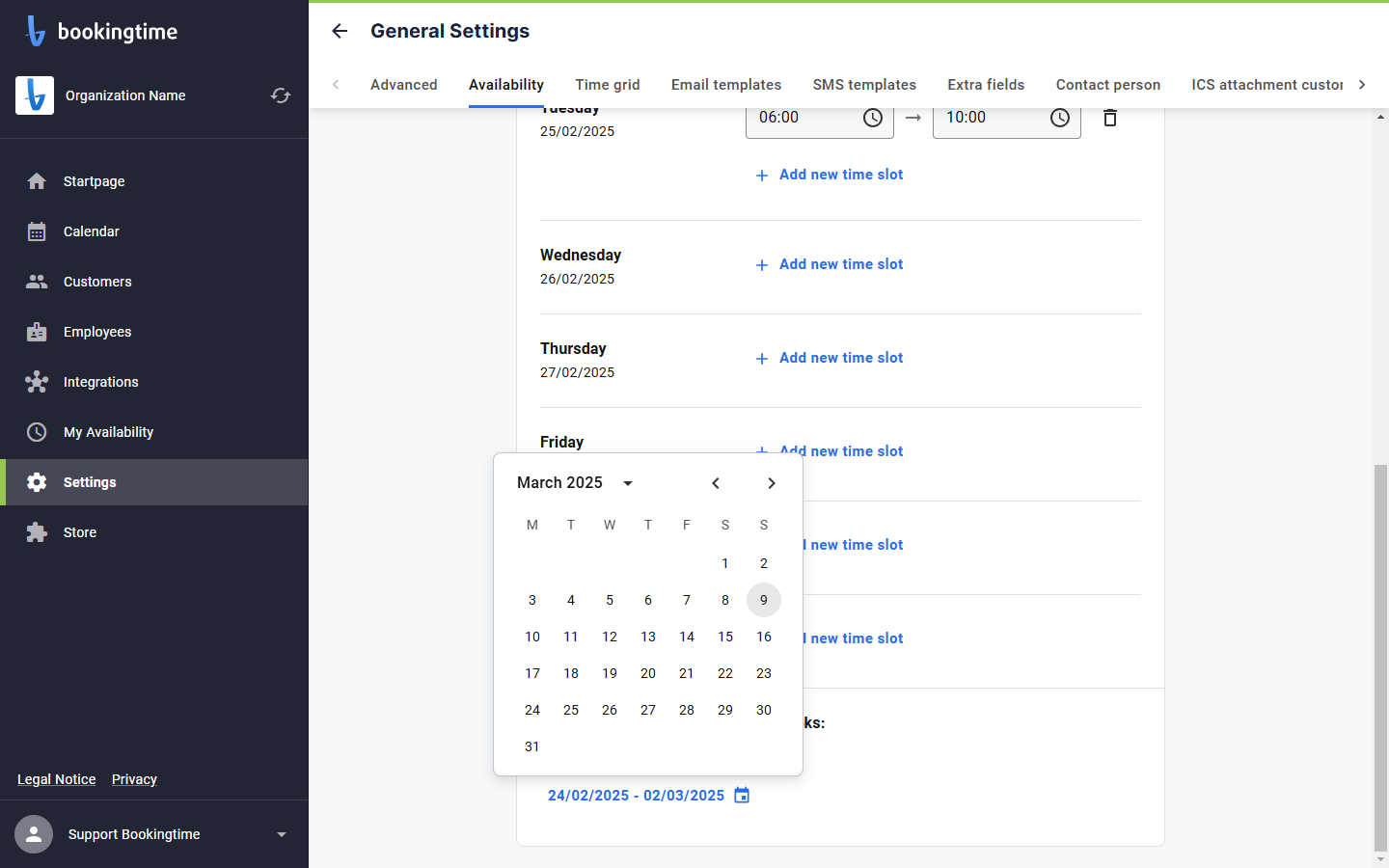The image size is (1389, 868).
Task: Click the Calendar icon in sidebar
Action: (37, 231)
